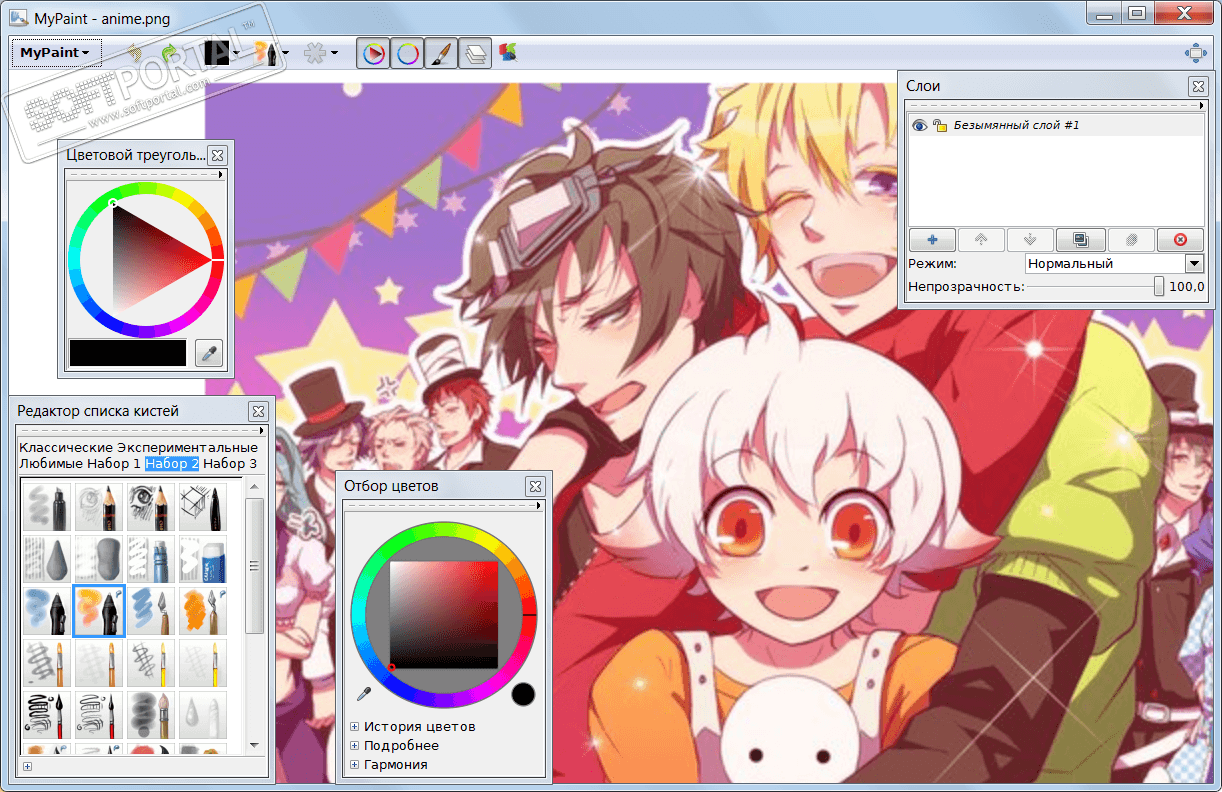Open dropdown beside brush settings asterisk icon
The image size is (1222, 792).
click(x=334, y=53)
